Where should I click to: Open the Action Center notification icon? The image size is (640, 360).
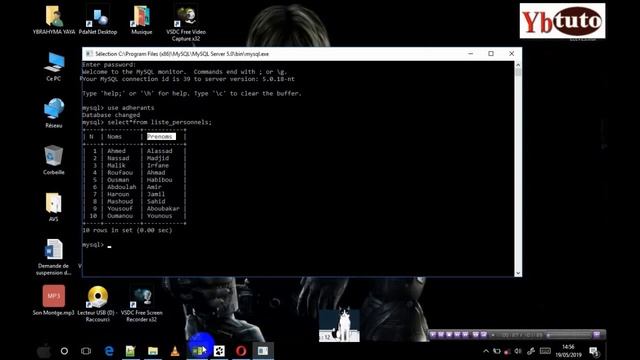(594, 351)
